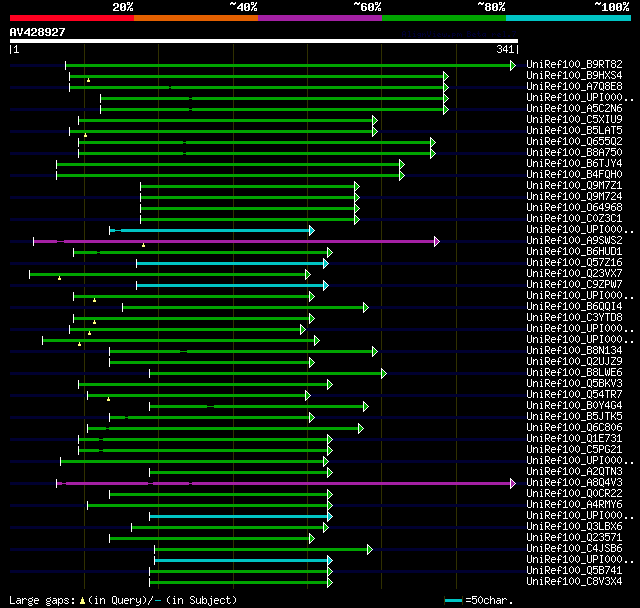The width and height of the screenshot is (640, 608).
Task: Select label UniRef100_Q1E731
Action: pos(574,439)
